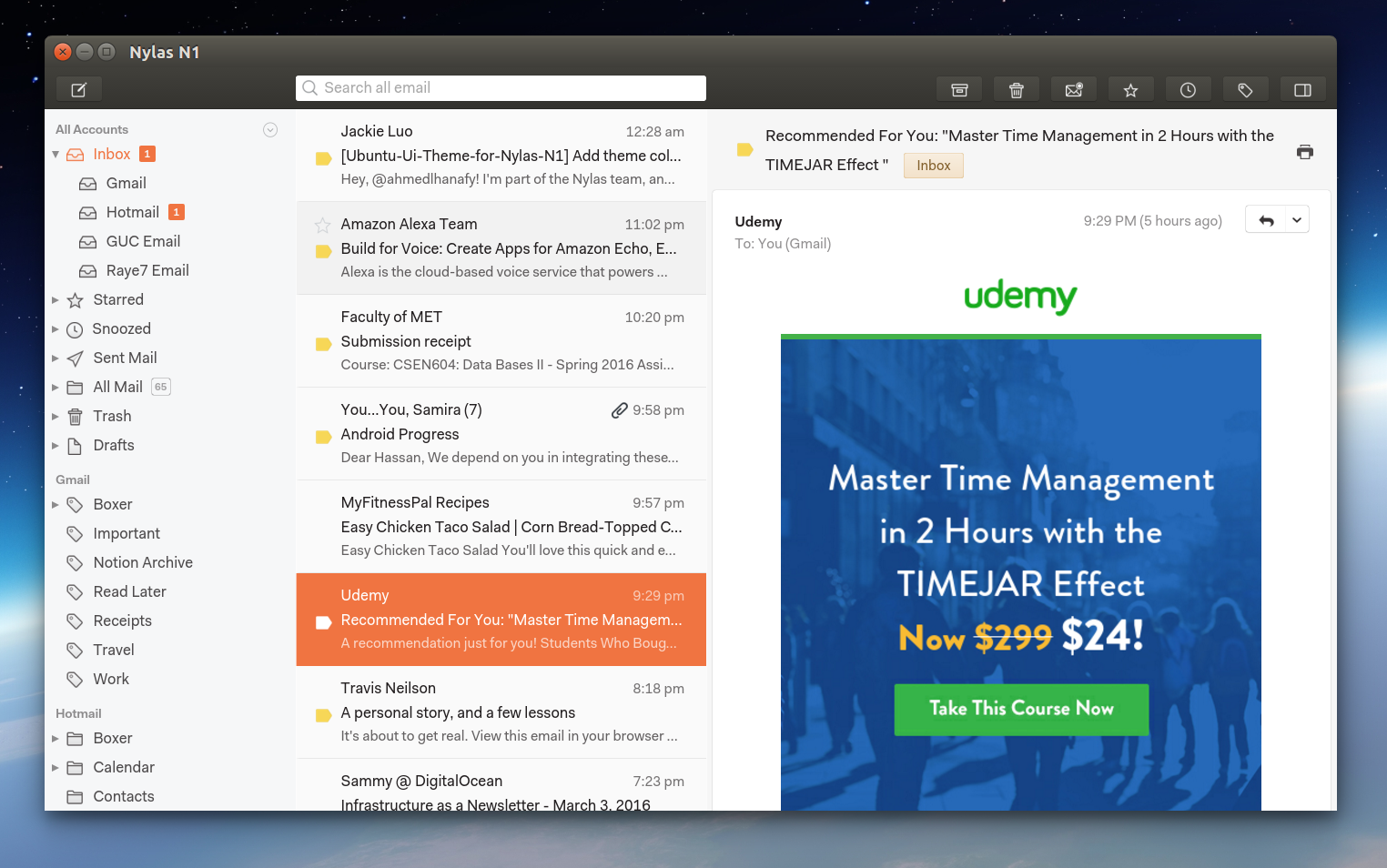Click important marker on Travis Neilson email
The image size is (1387, 868).
[323, 716]
